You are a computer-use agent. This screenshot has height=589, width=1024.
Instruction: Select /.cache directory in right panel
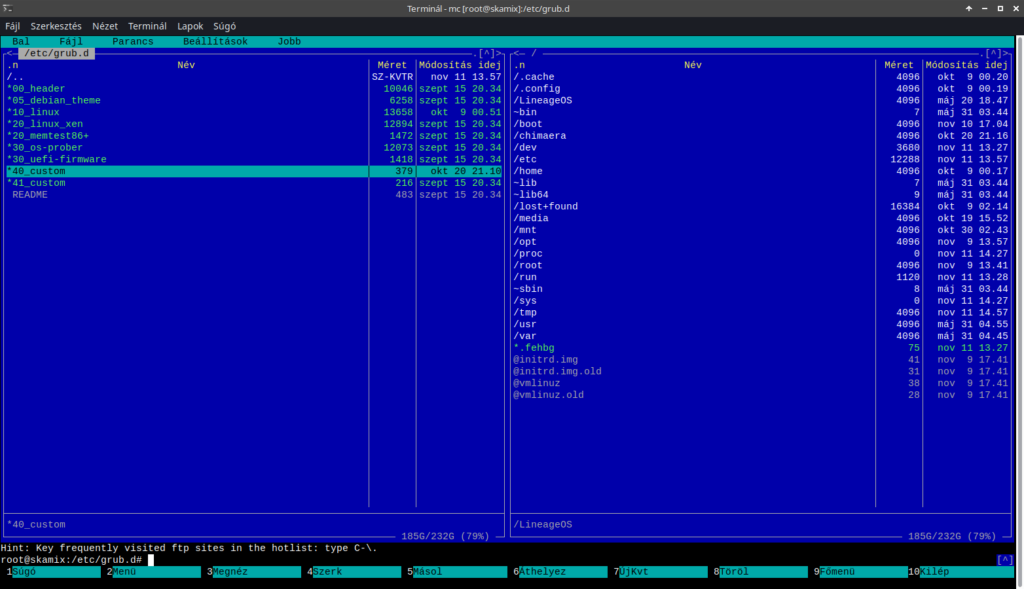pyautogui.click(x=760, y=77)
